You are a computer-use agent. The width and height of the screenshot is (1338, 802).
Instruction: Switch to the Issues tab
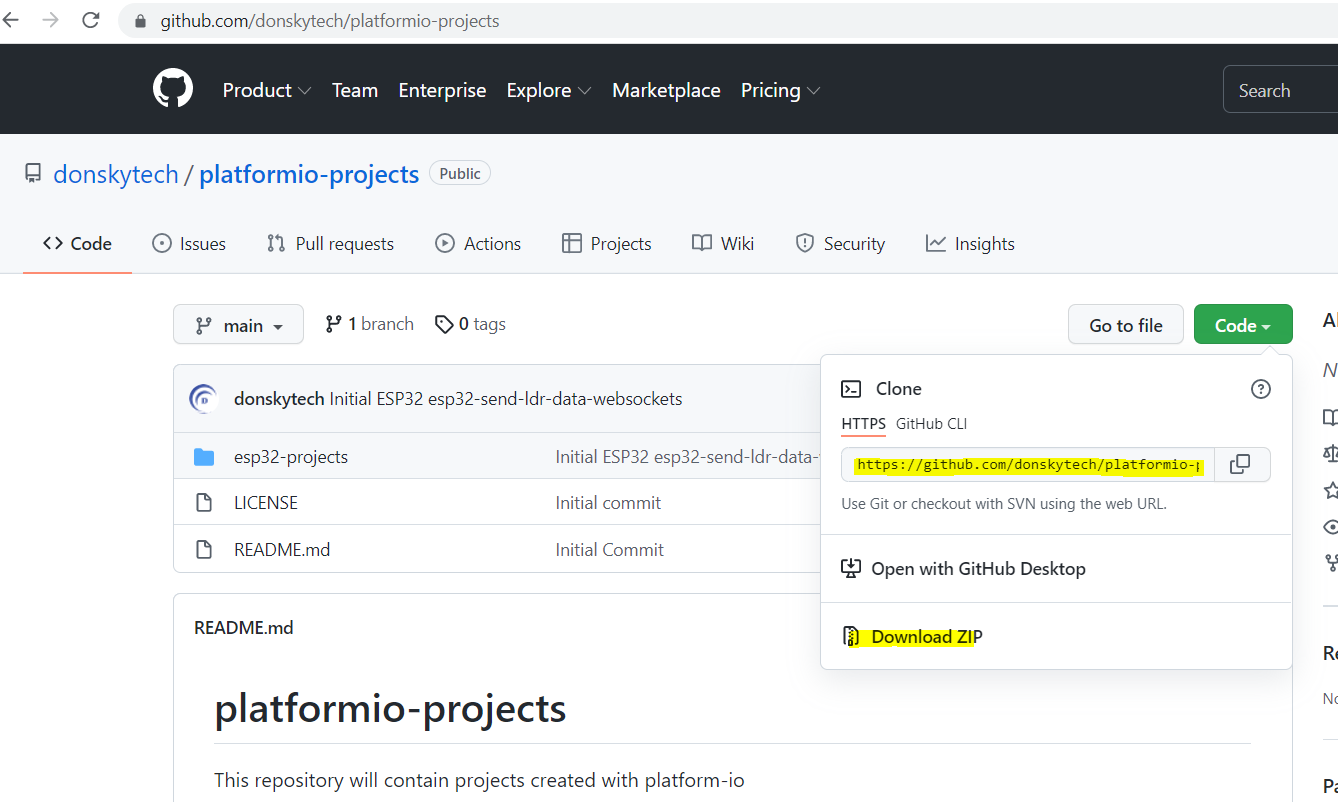pos(189,243)
